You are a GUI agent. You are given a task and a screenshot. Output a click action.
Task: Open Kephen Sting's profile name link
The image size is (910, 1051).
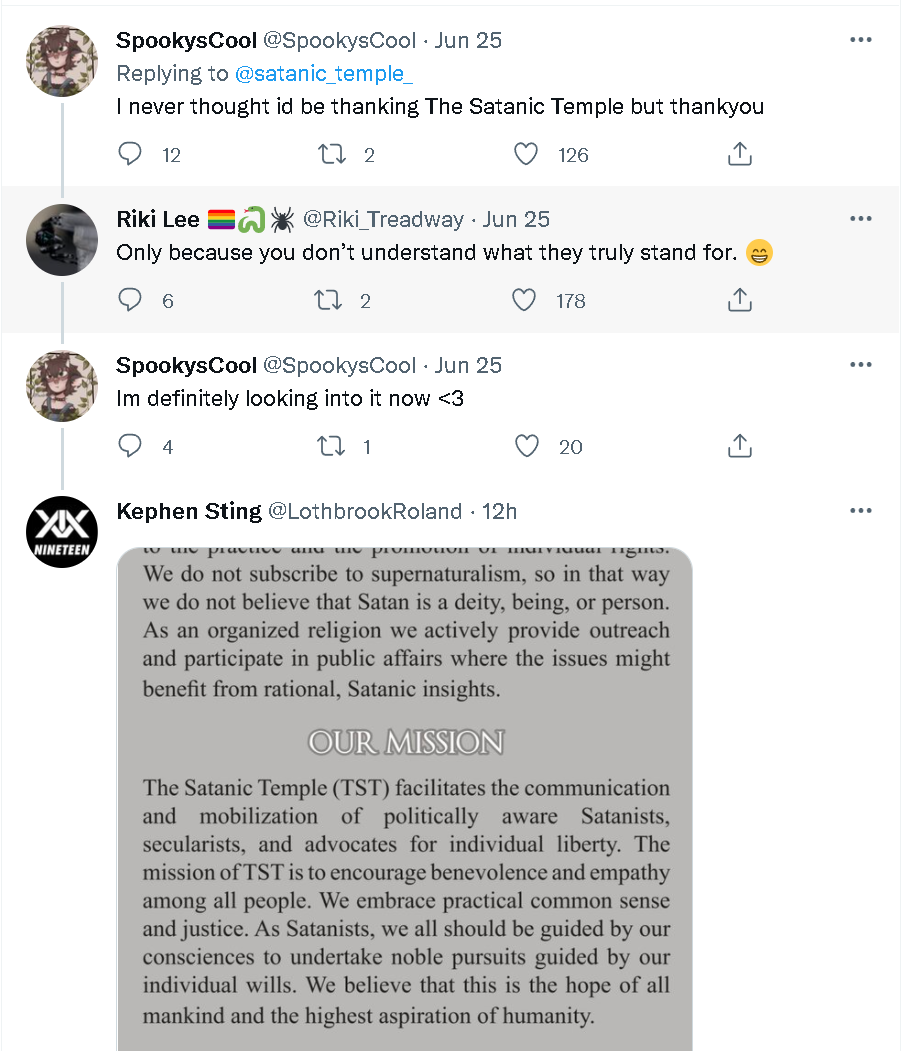click(189, 511)
